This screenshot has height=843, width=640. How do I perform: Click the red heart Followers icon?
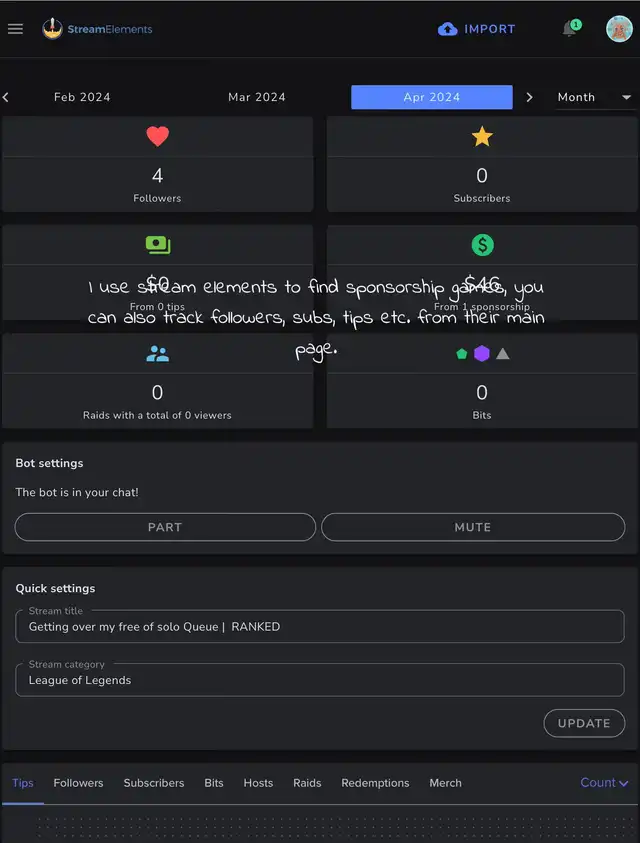tap(158, 137)
